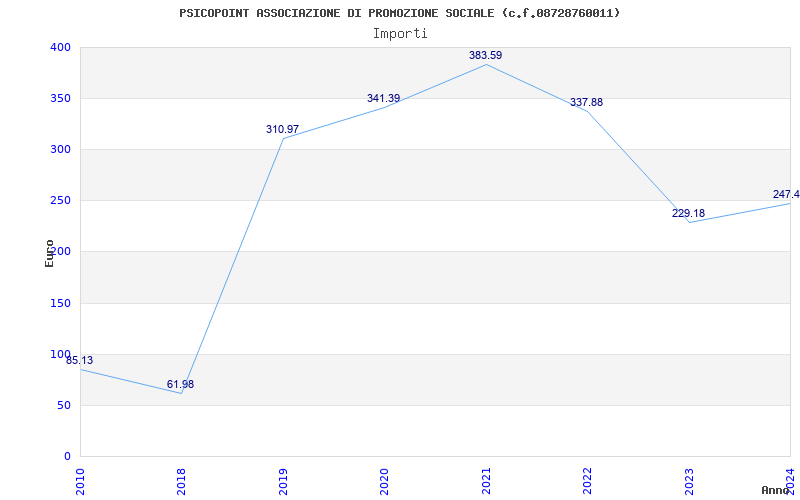Click the Anno x-axis title
The height and width of the screenshot is (500, 800).
(x=776, y=490)
